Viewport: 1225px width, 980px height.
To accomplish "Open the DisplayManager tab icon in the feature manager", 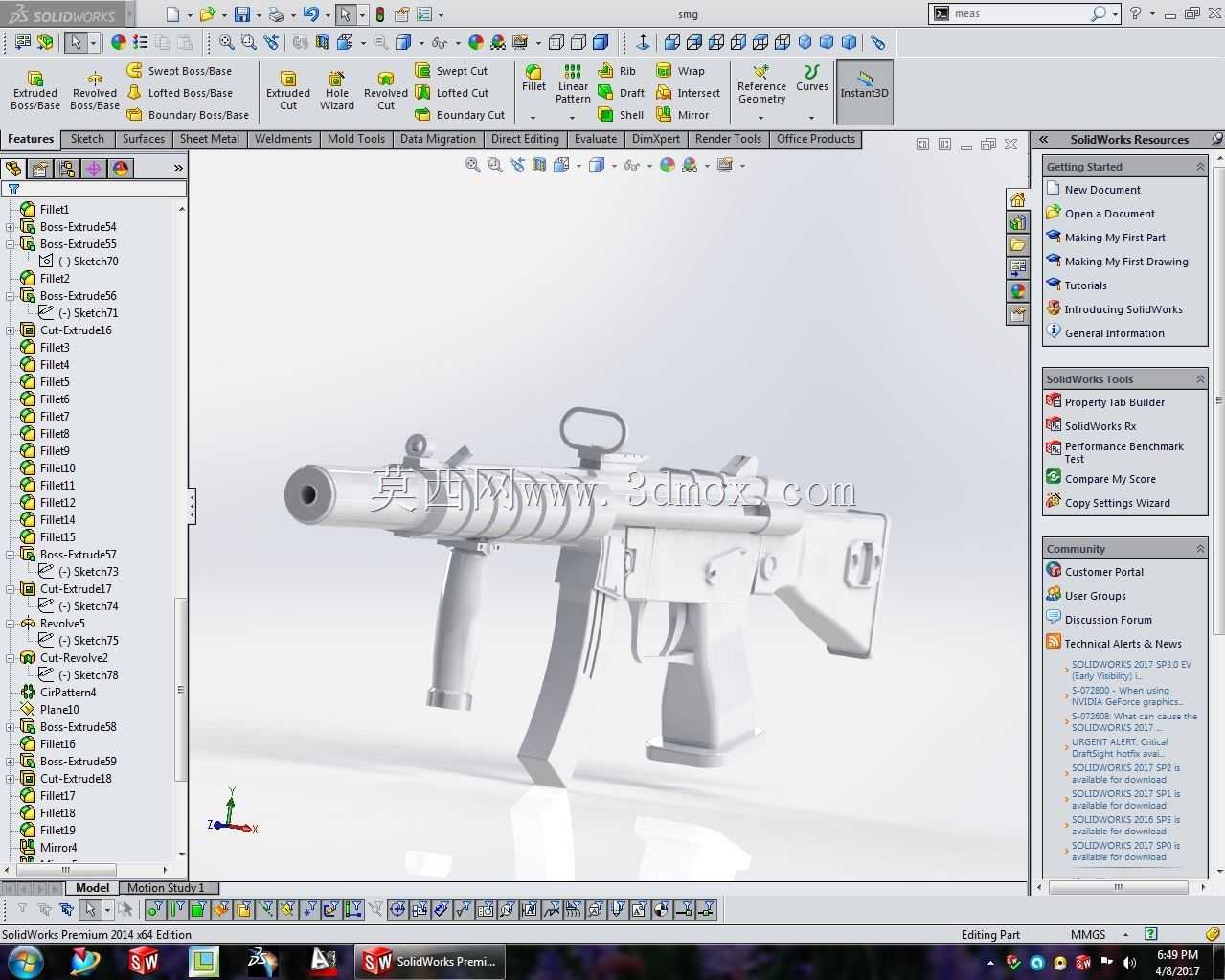I will [x=121, y=169].
